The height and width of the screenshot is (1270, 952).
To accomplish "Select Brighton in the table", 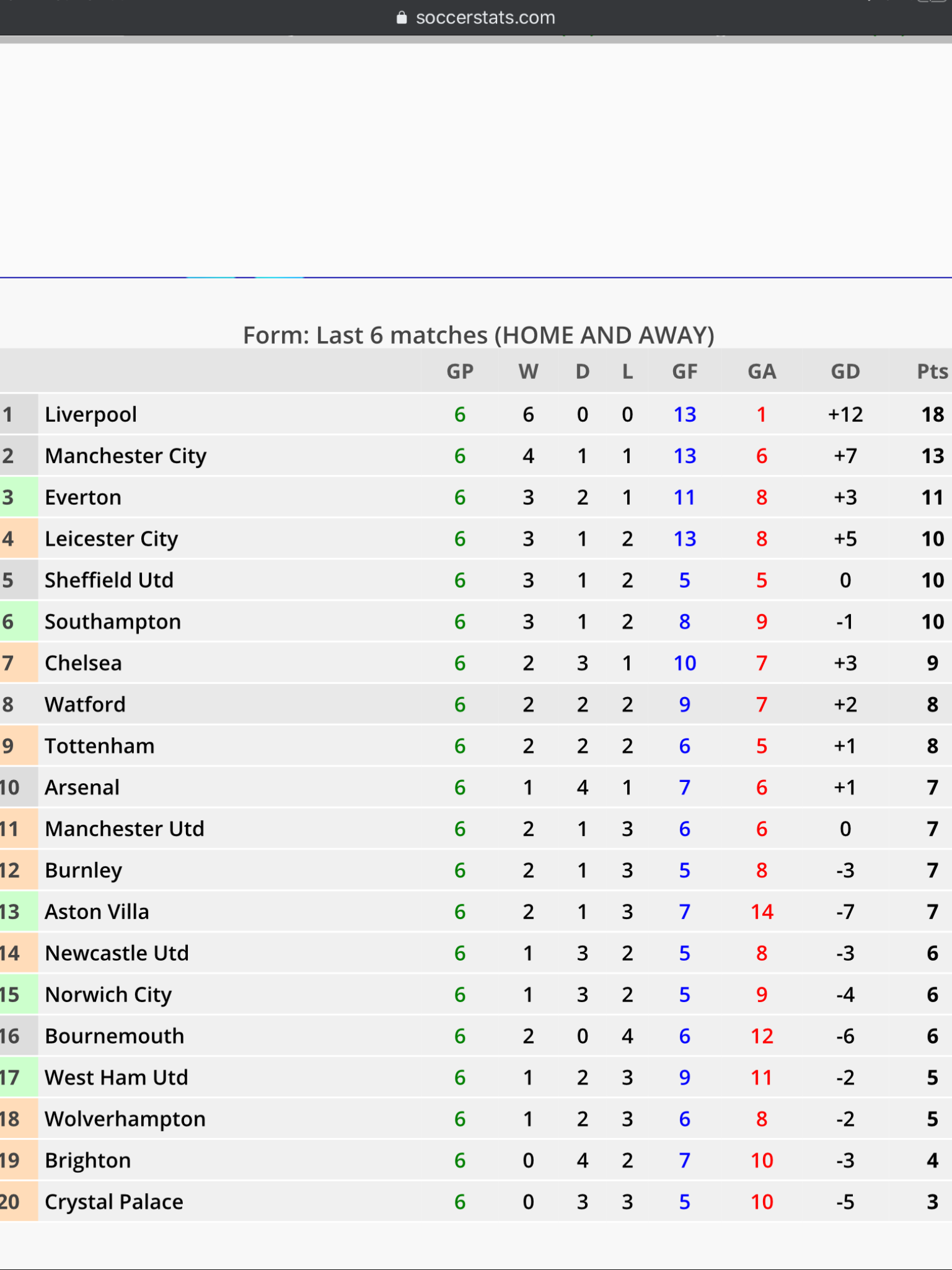I will [88, 1160].
